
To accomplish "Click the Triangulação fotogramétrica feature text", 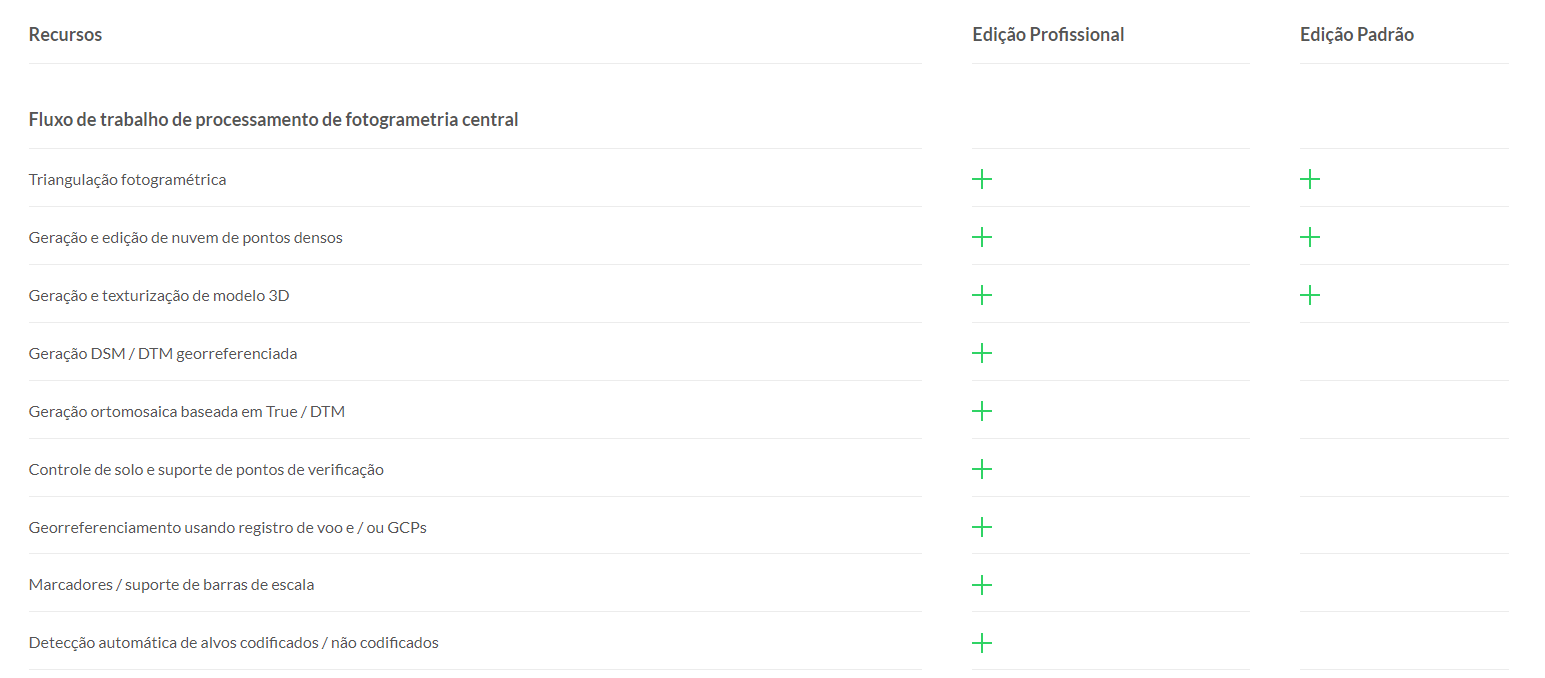I will (127, 180).
